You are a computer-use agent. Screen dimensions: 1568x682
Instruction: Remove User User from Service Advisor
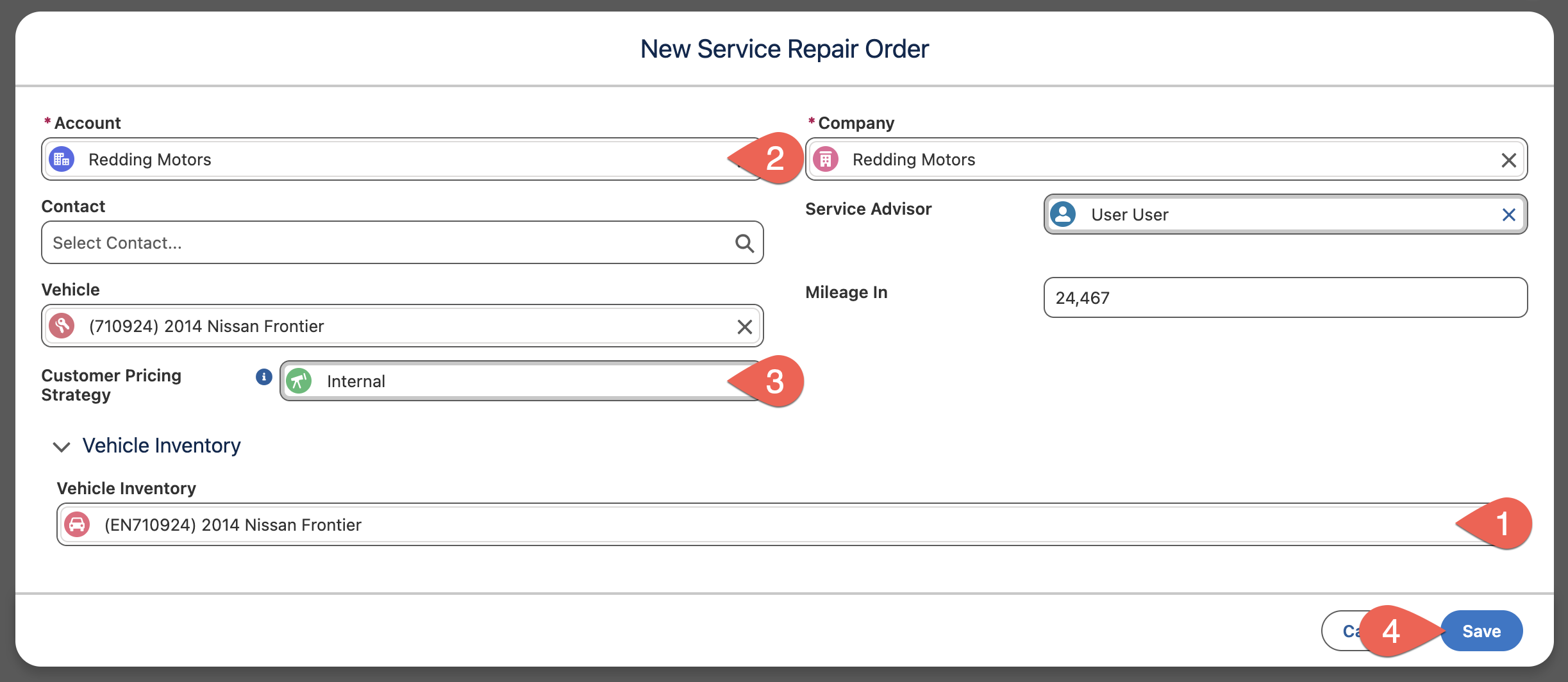(1508, 215)
